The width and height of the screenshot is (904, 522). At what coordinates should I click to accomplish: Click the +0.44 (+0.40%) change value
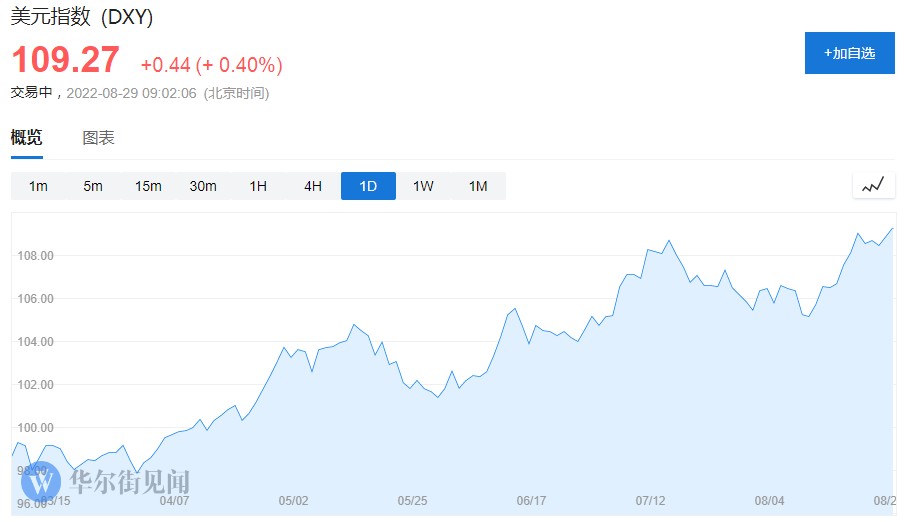point(211,65)
